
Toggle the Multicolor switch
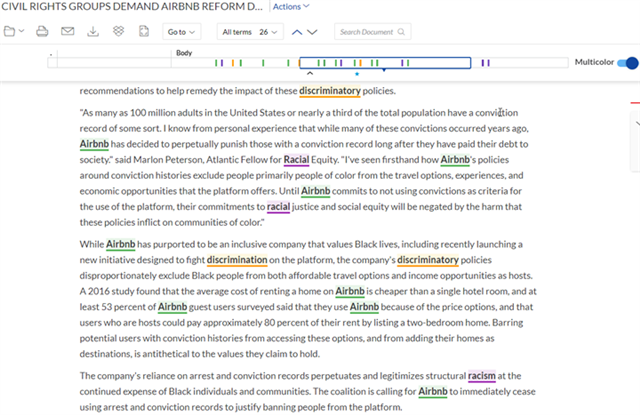(627, 63)
